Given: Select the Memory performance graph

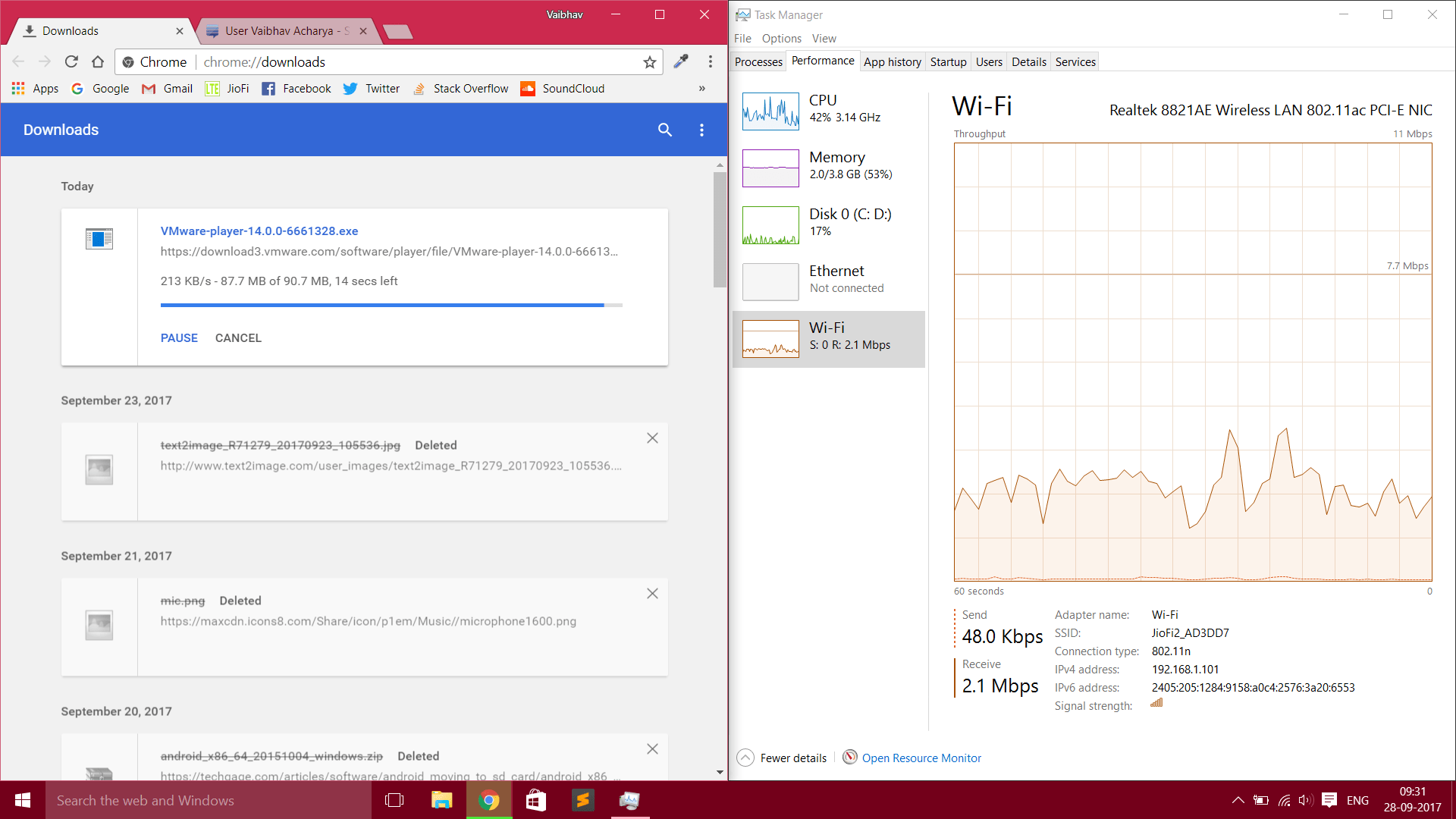Looking at the screenshot, I should 829,168.
